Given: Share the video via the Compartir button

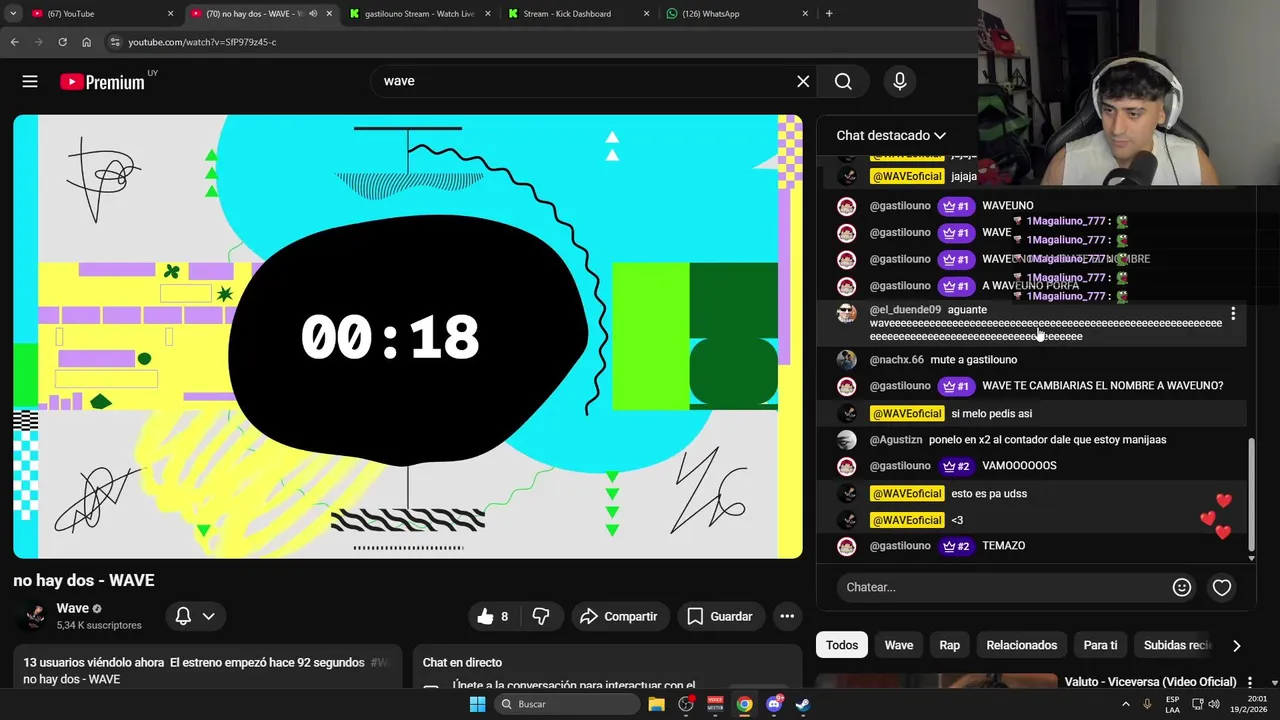Looking at the screenshot, I should [619, 616].
